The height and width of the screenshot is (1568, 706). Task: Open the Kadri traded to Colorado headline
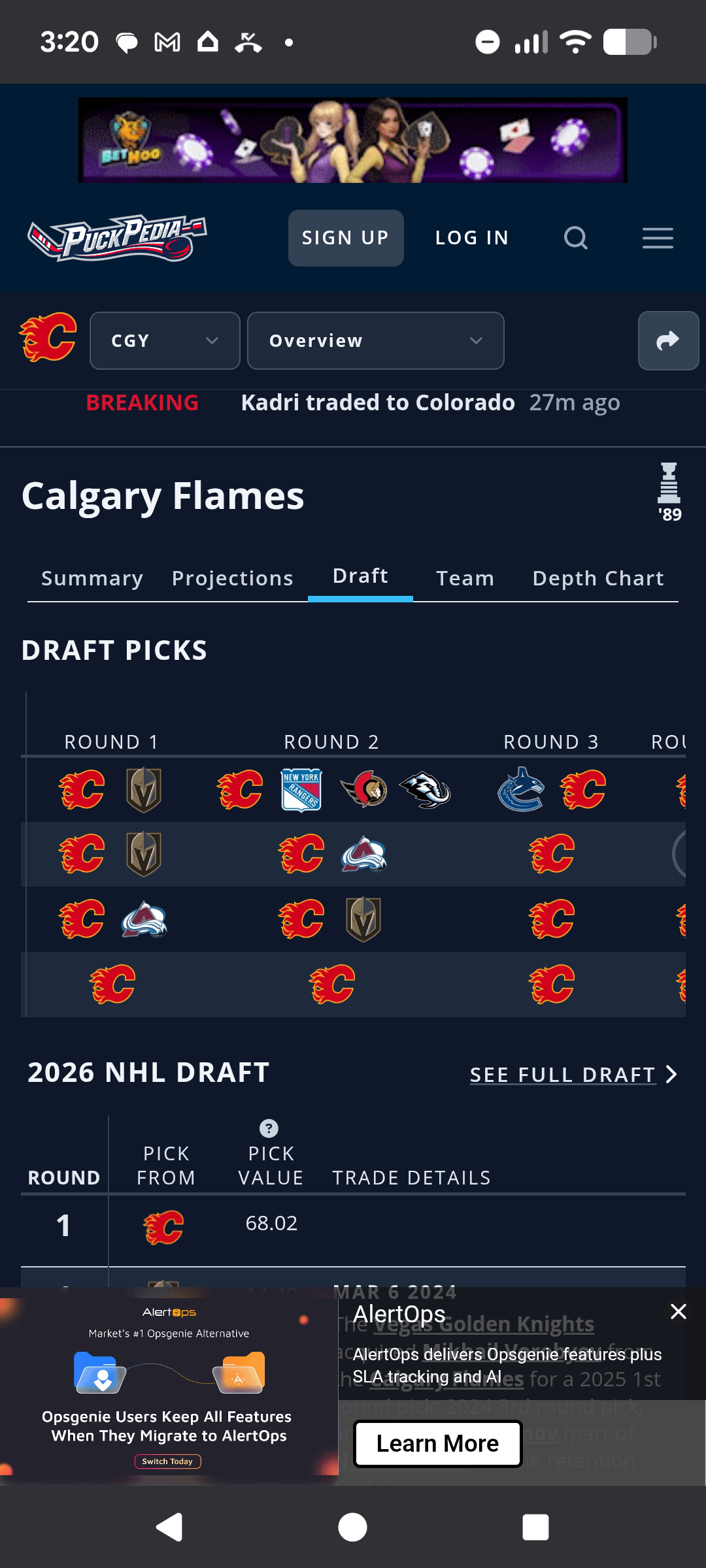378,402
